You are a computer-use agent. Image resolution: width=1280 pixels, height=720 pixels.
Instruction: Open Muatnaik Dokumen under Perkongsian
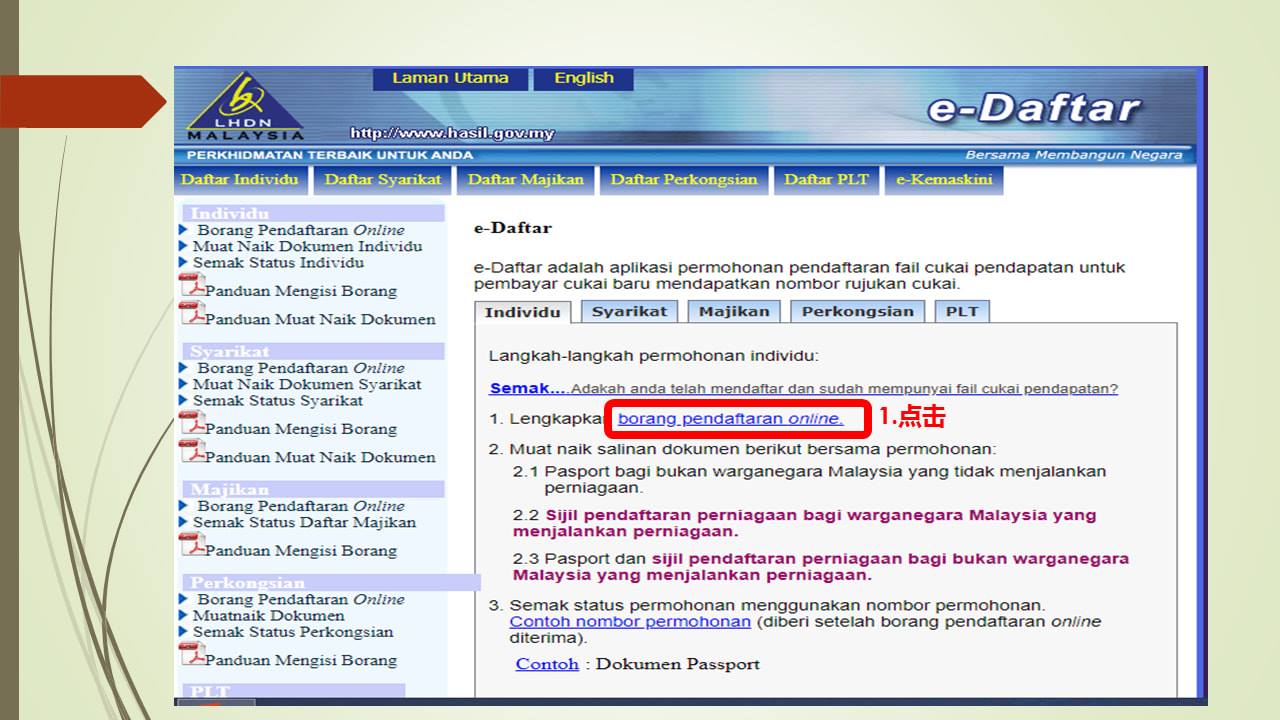268,615
